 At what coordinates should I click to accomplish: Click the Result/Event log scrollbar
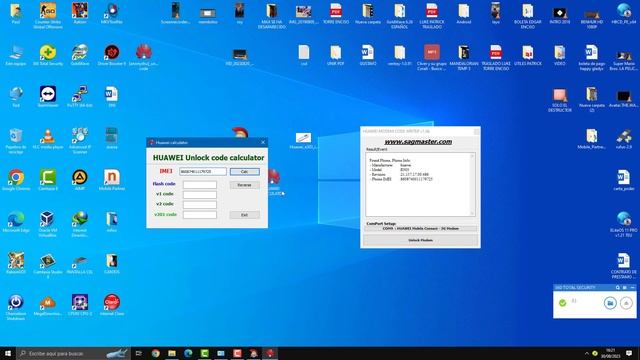[472, 184]
